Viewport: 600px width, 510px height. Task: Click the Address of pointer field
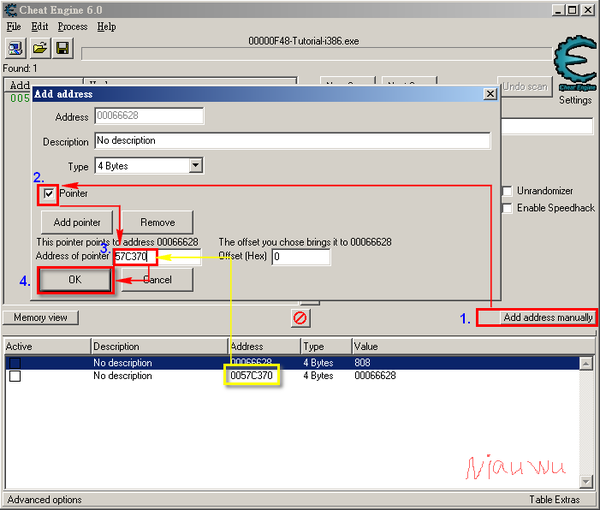157,257
